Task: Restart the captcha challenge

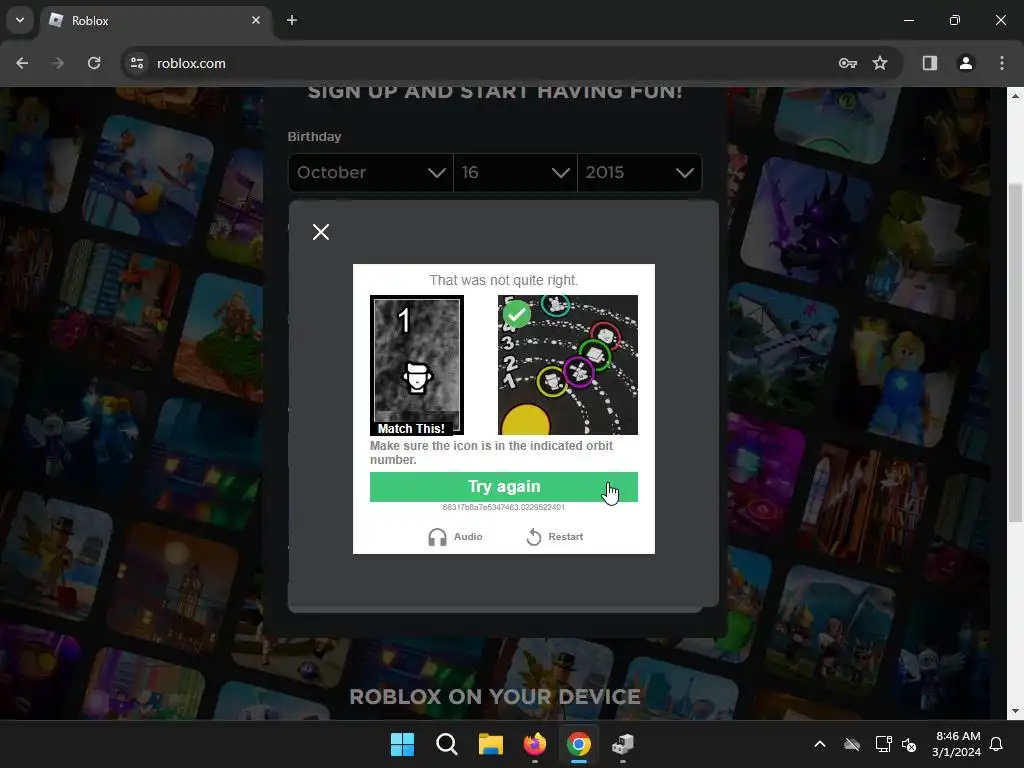Action: coord(554,537)
